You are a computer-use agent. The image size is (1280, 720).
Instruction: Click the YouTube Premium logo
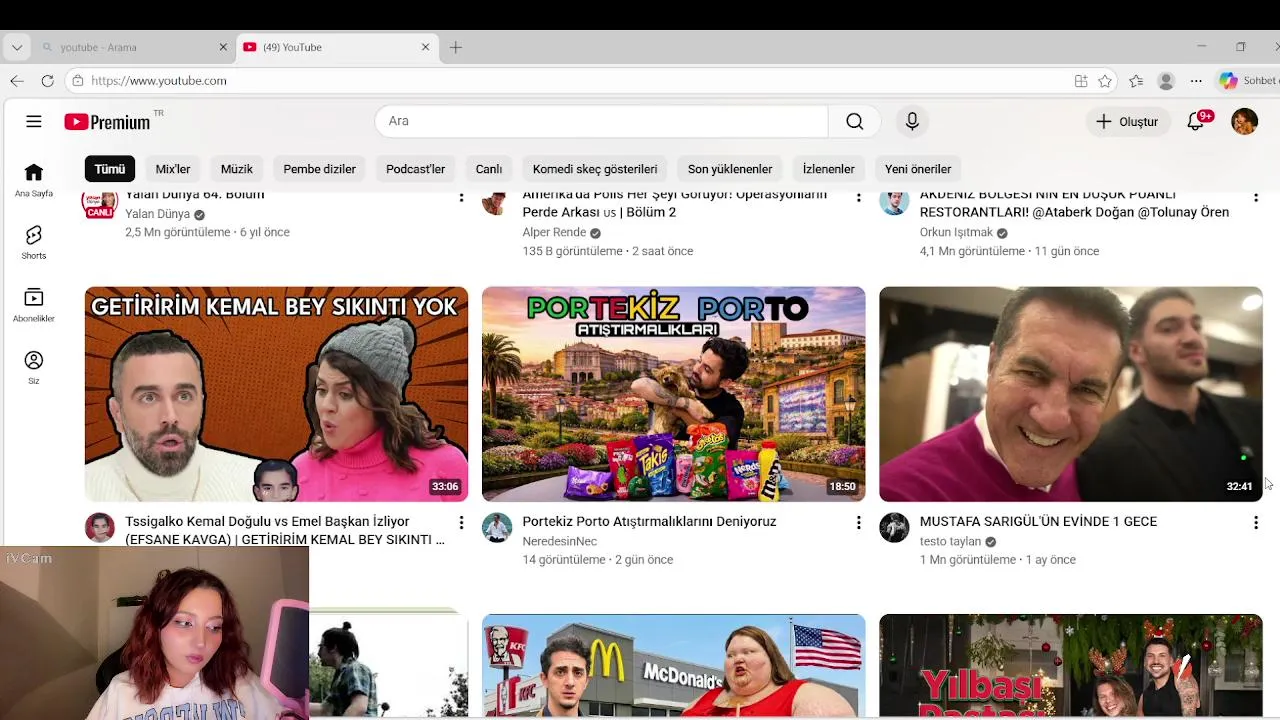pos(108,122)
